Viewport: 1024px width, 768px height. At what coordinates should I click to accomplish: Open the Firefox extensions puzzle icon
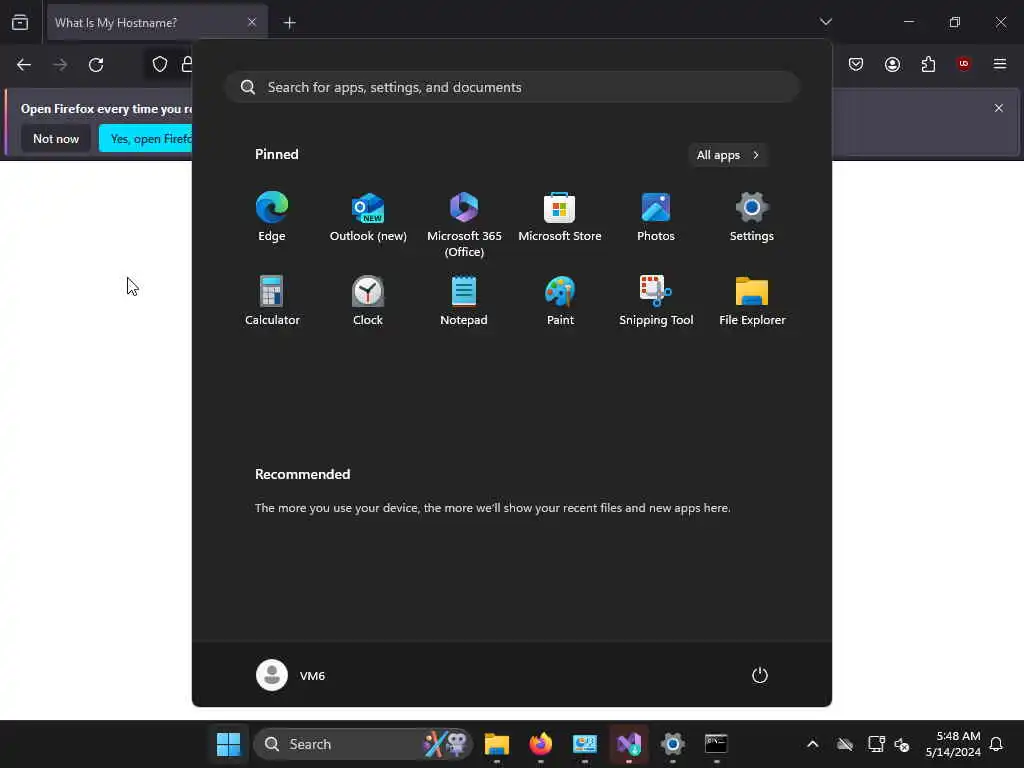(928, 64)
